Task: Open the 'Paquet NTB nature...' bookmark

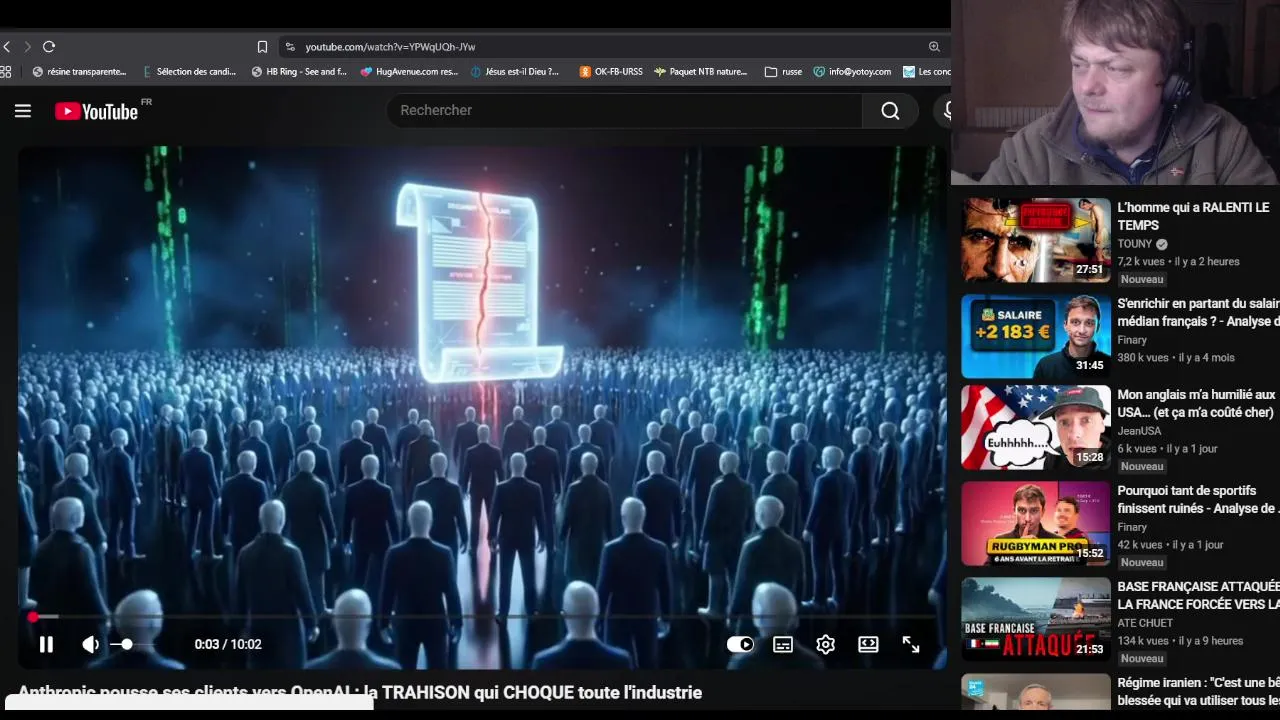Action: click(701, 72)
